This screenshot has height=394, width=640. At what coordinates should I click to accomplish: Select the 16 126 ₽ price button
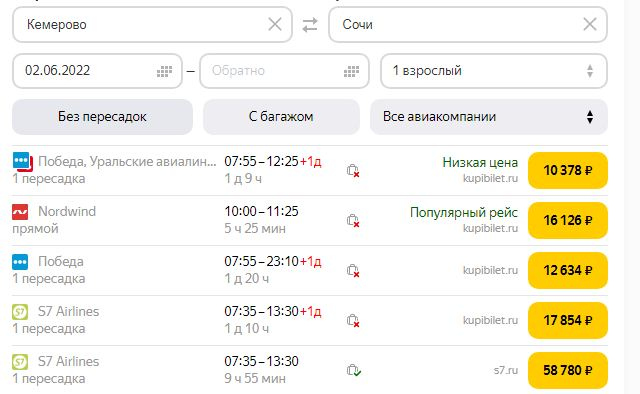pyautogui.click(x=567, y=220)
